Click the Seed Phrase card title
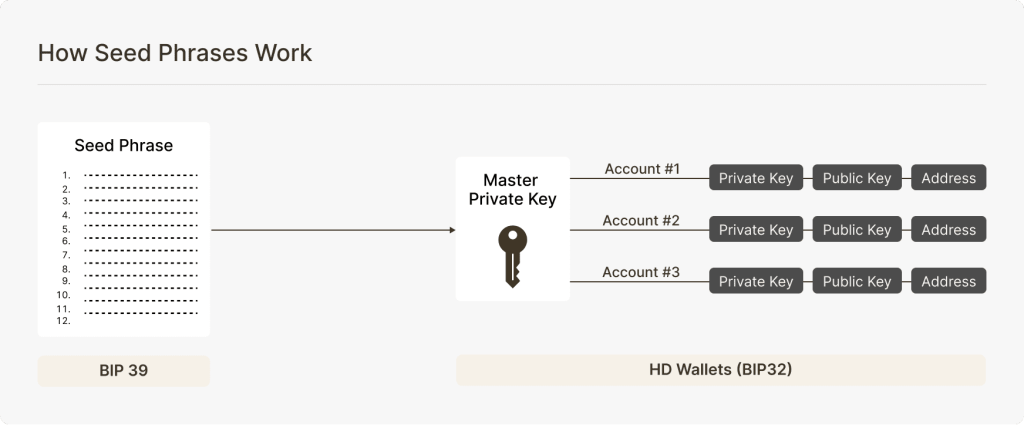The image size is (1024, 425). [124, 146]
